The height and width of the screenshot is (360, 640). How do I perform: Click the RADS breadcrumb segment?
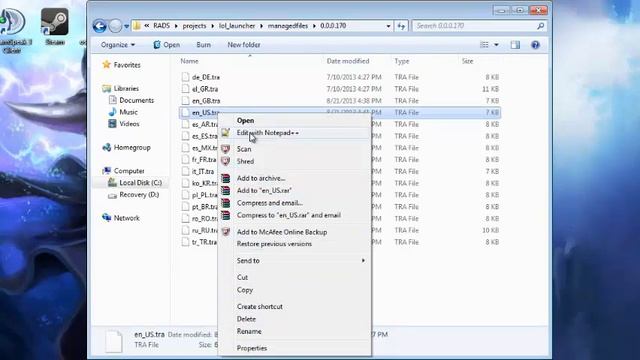click(x=162, y=26)
